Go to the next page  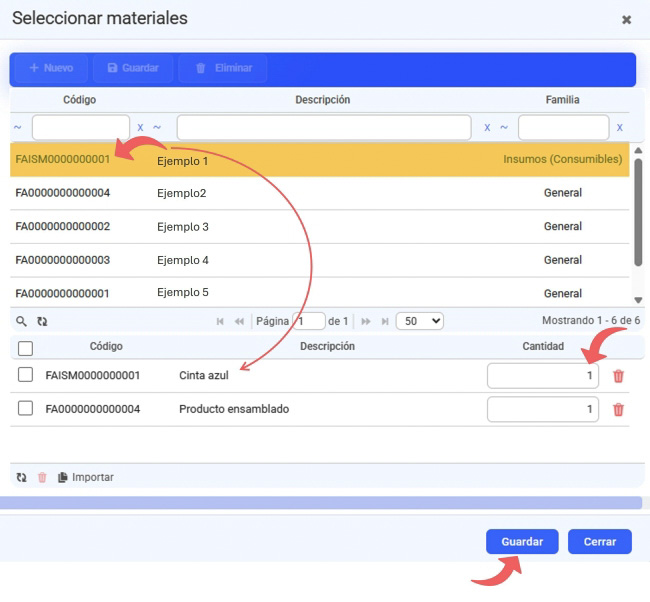pos(366,321)
